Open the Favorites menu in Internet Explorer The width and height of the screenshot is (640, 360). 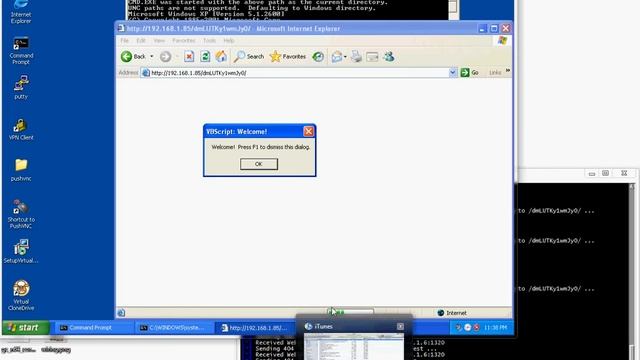click(x=184, y=40)
